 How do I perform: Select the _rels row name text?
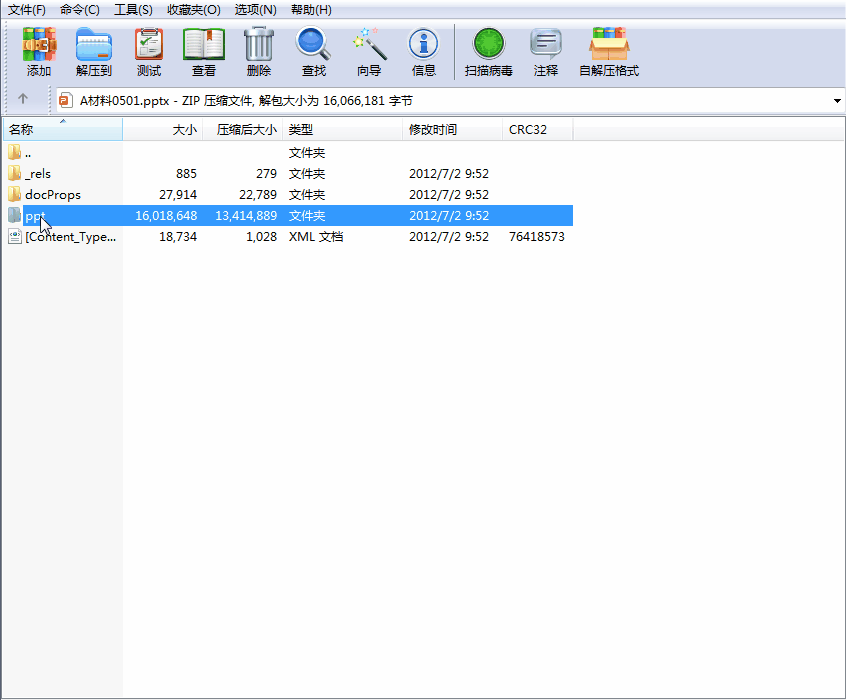click(38, 174)
